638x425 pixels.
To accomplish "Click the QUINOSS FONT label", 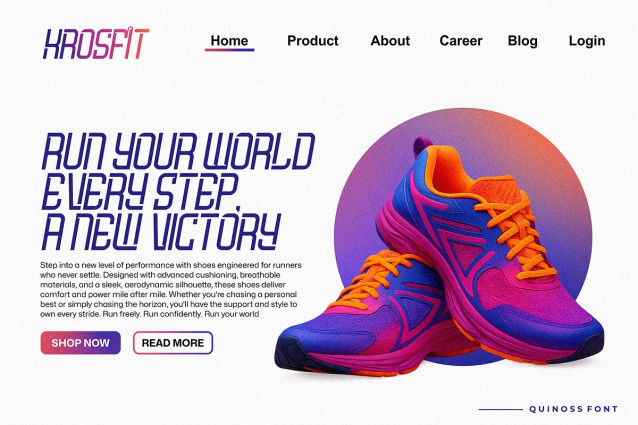I will coord(573,409).
